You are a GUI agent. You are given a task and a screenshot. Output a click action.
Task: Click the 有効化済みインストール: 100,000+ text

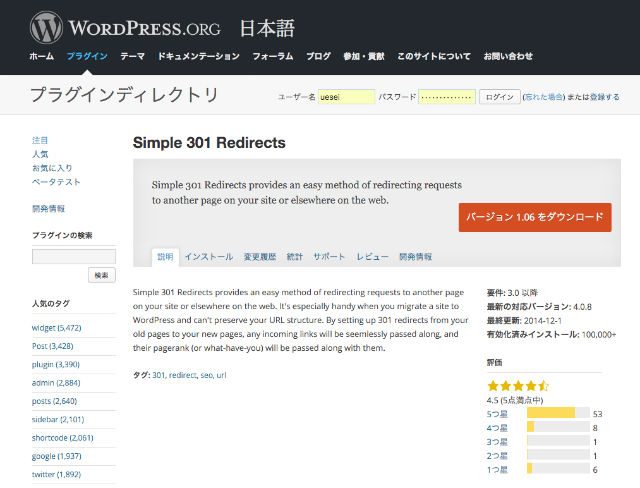pyautogui.click(x=551, y=334)
